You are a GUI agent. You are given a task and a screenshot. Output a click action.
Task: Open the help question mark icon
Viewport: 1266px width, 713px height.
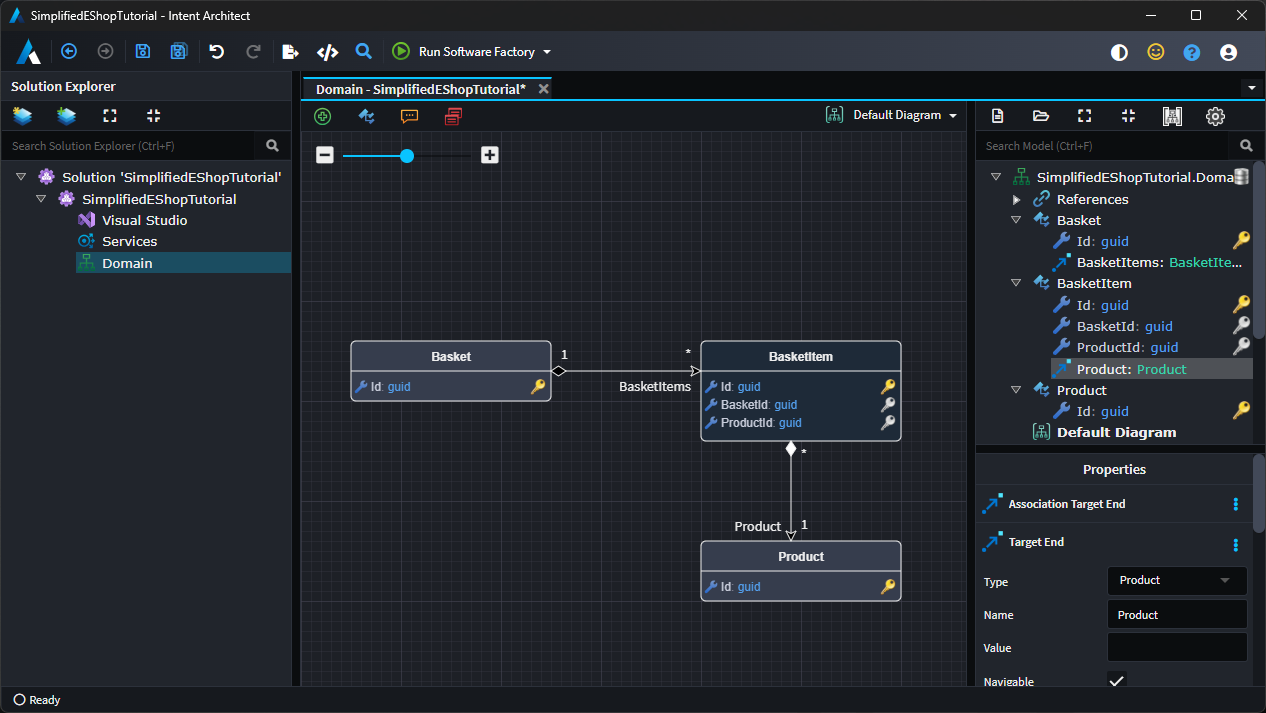point(1192,53)
